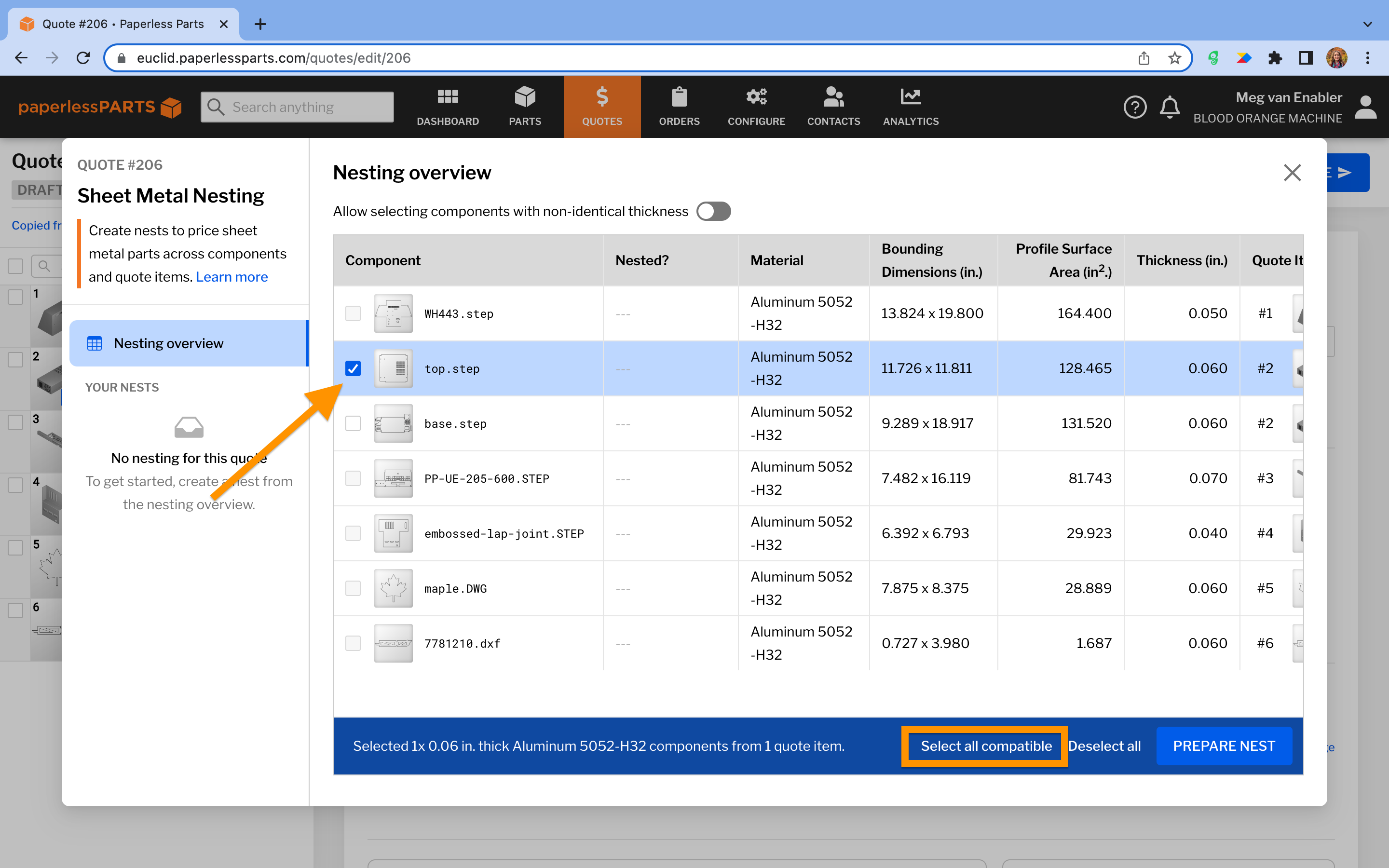Click Select all compatible button
Image resolution: width=1389 pixels, height=868 pixels.
click(985, 746)
